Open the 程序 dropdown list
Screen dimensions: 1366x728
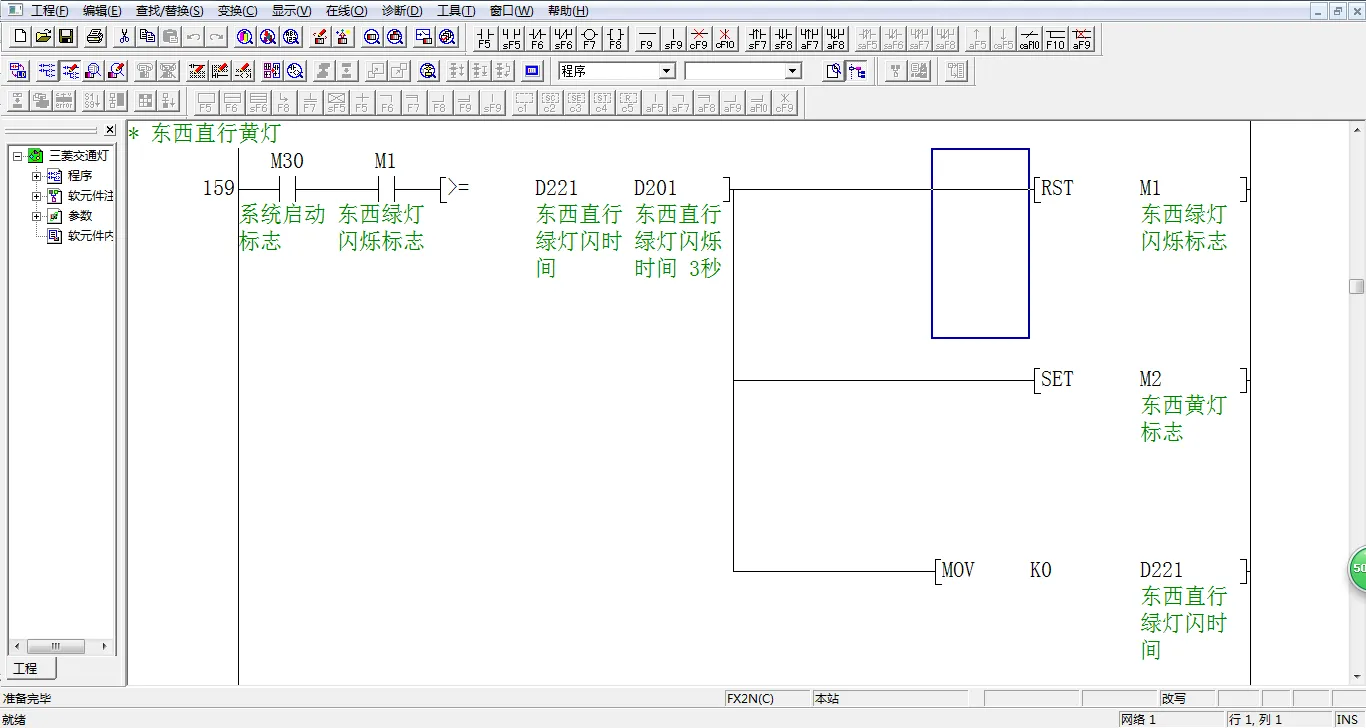667,71
